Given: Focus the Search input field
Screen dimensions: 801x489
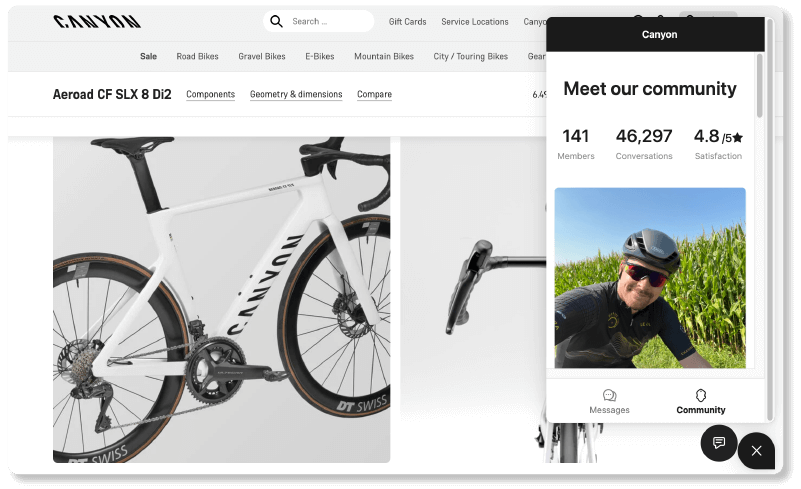Looking at the screenshot, I should pos(328,21).
